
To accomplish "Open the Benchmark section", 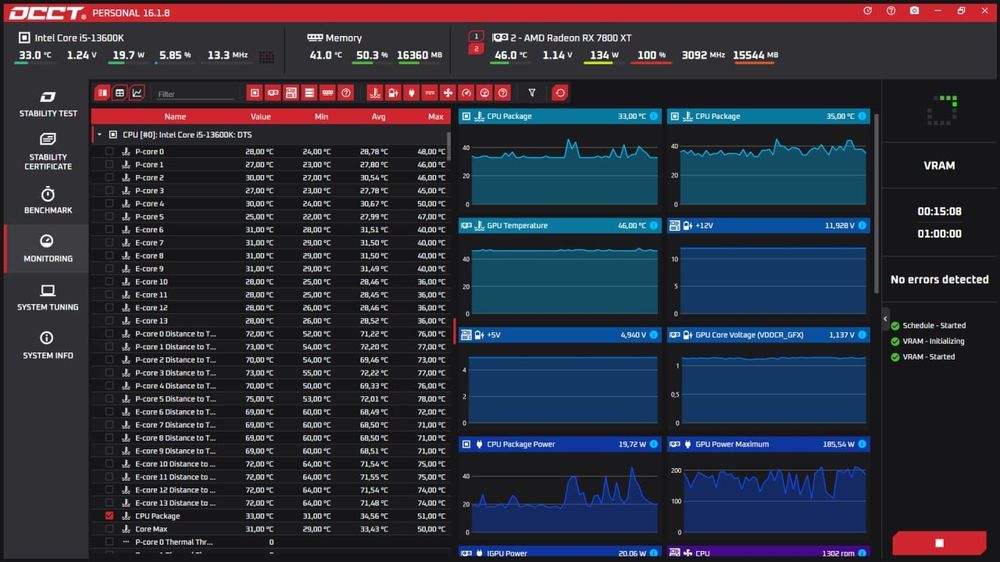I will tap(48, 200).
